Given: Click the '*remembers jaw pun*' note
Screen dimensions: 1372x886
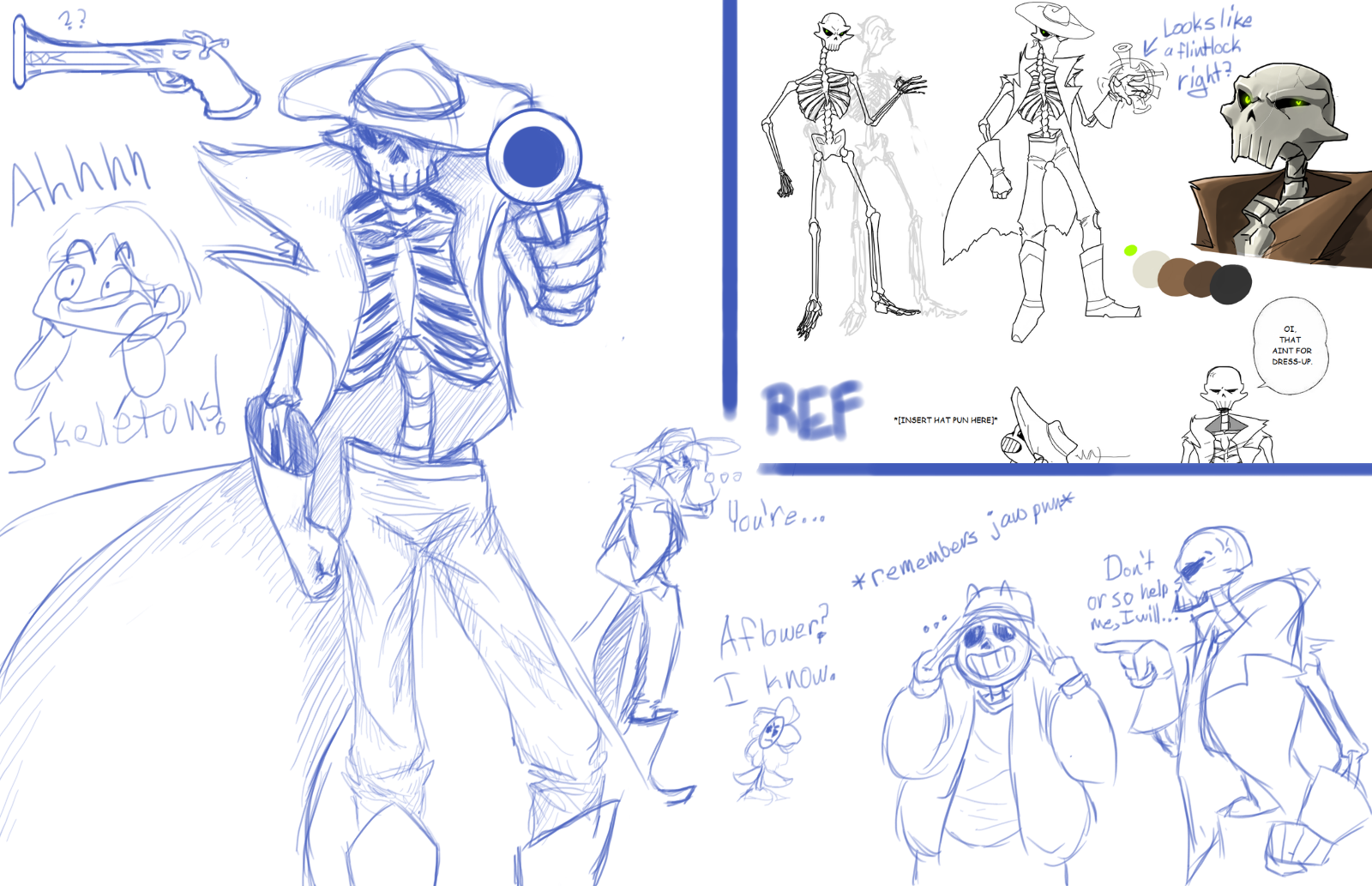Looking at the screenshot, I should tap(962, 542).
